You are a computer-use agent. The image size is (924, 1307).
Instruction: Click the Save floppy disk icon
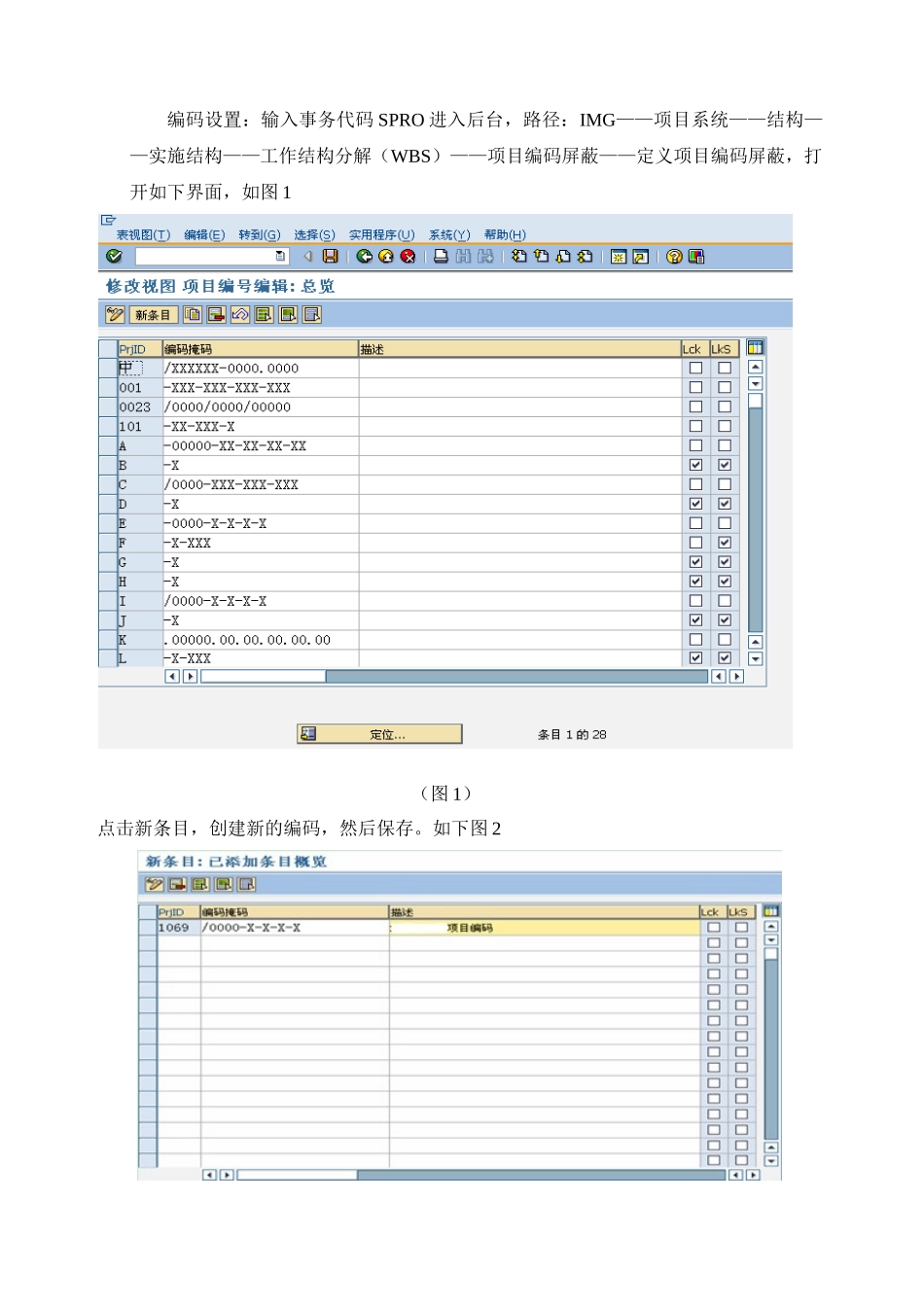pyautogui.click(x=331, y=256)
